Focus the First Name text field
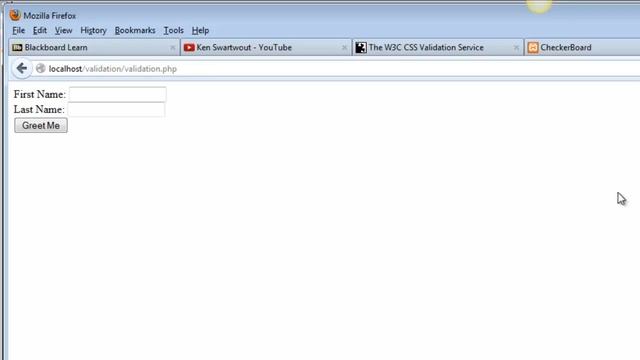This screenshot has height=360, width=640. click(x=118, y=94)
